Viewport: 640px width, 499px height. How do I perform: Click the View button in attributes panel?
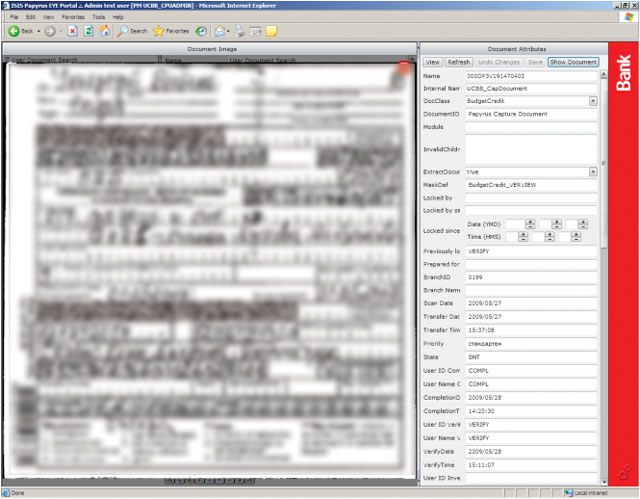[x=432, y=62]
